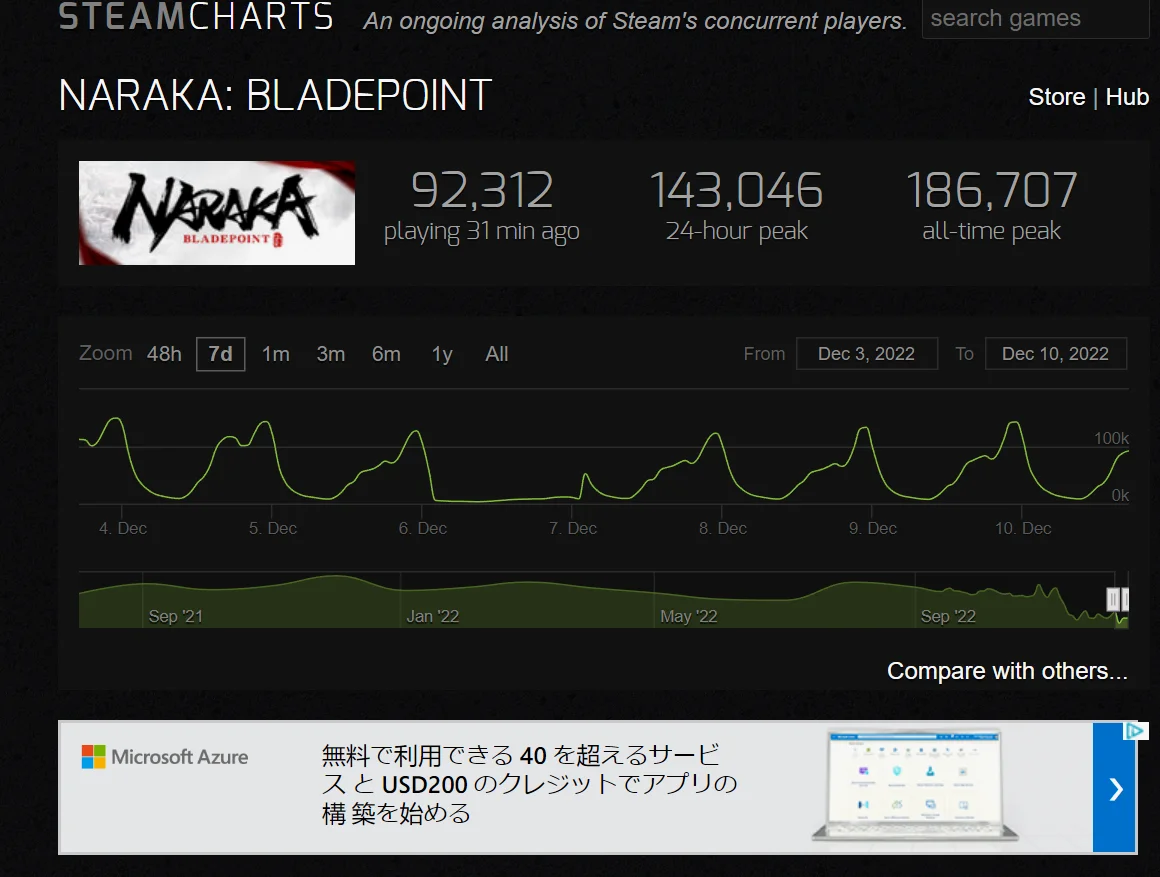Image resolution: width=1160 pixels, height=877 pixels.
Task: Click the Sep '21 navigator label
Action: pos(175,616)
